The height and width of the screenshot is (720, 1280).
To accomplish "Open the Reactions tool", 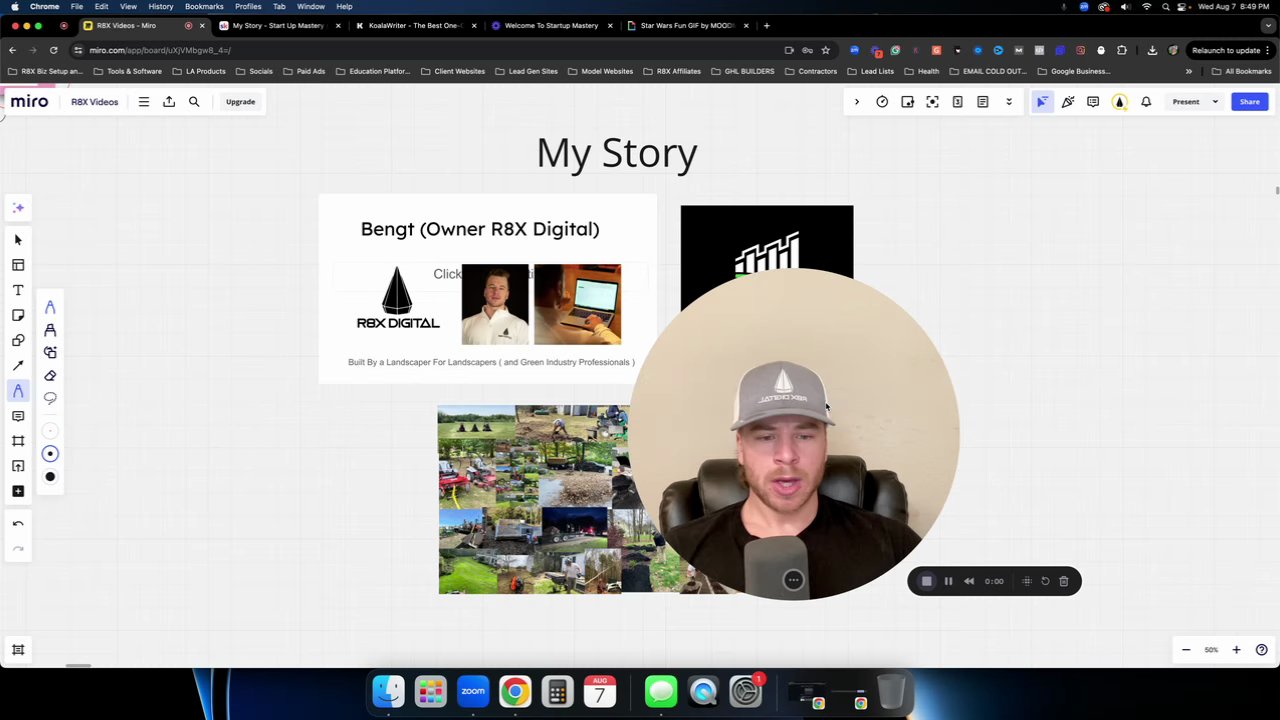I will pos(1067,101).
